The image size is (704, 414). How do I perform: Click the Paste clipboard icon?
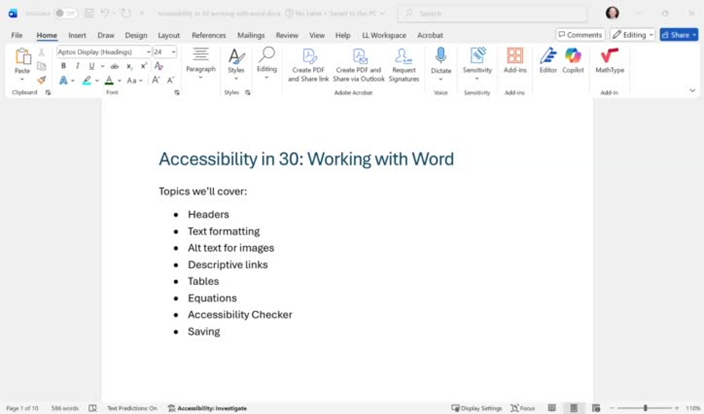pyautogui.click(x=22, y=57)
